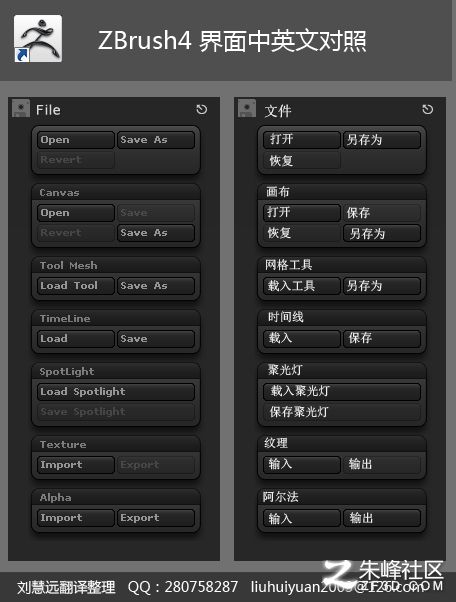Viewport: 456px width, 602px height.
Task: Click the 载入工具 button
Action: 302,286
